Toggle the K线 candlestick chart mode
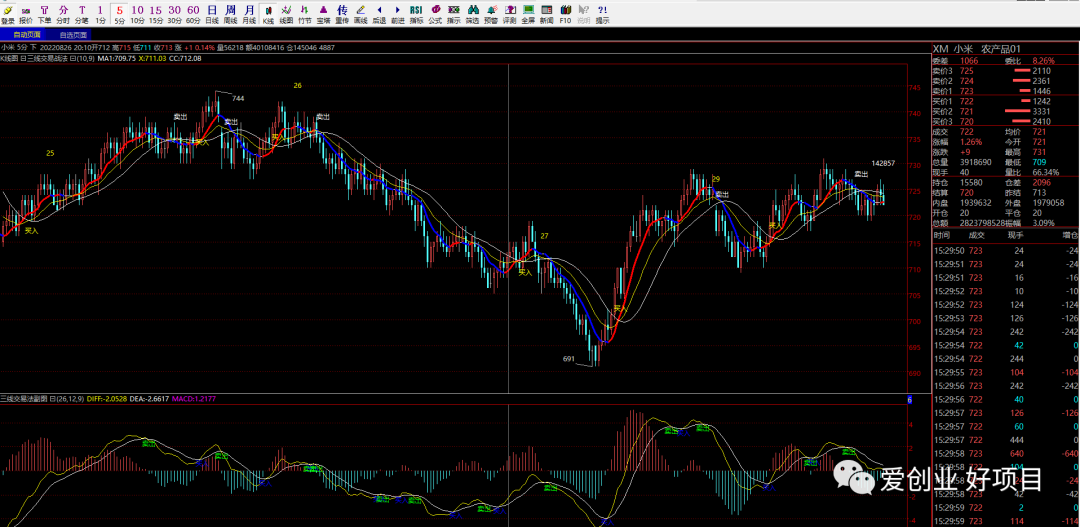The height and width of the screenshot is (527, 1080). [x=268, y=13]
